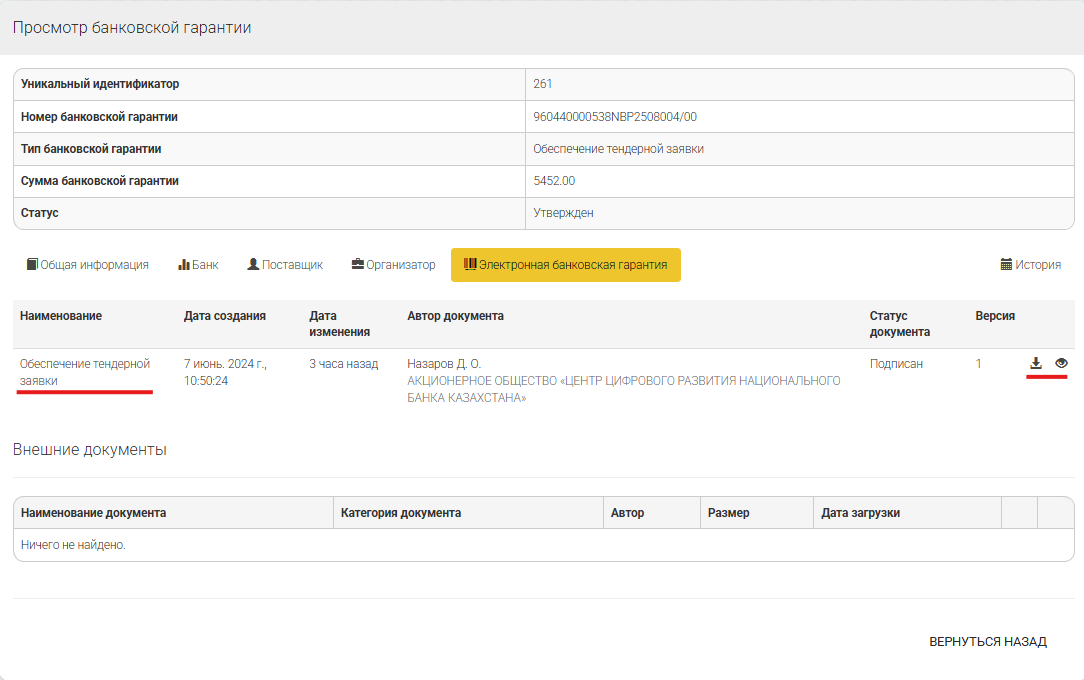1084x680 pixels.
Task: Open the Обеспечение тендерной заявки document link
Action: [85, 372]
